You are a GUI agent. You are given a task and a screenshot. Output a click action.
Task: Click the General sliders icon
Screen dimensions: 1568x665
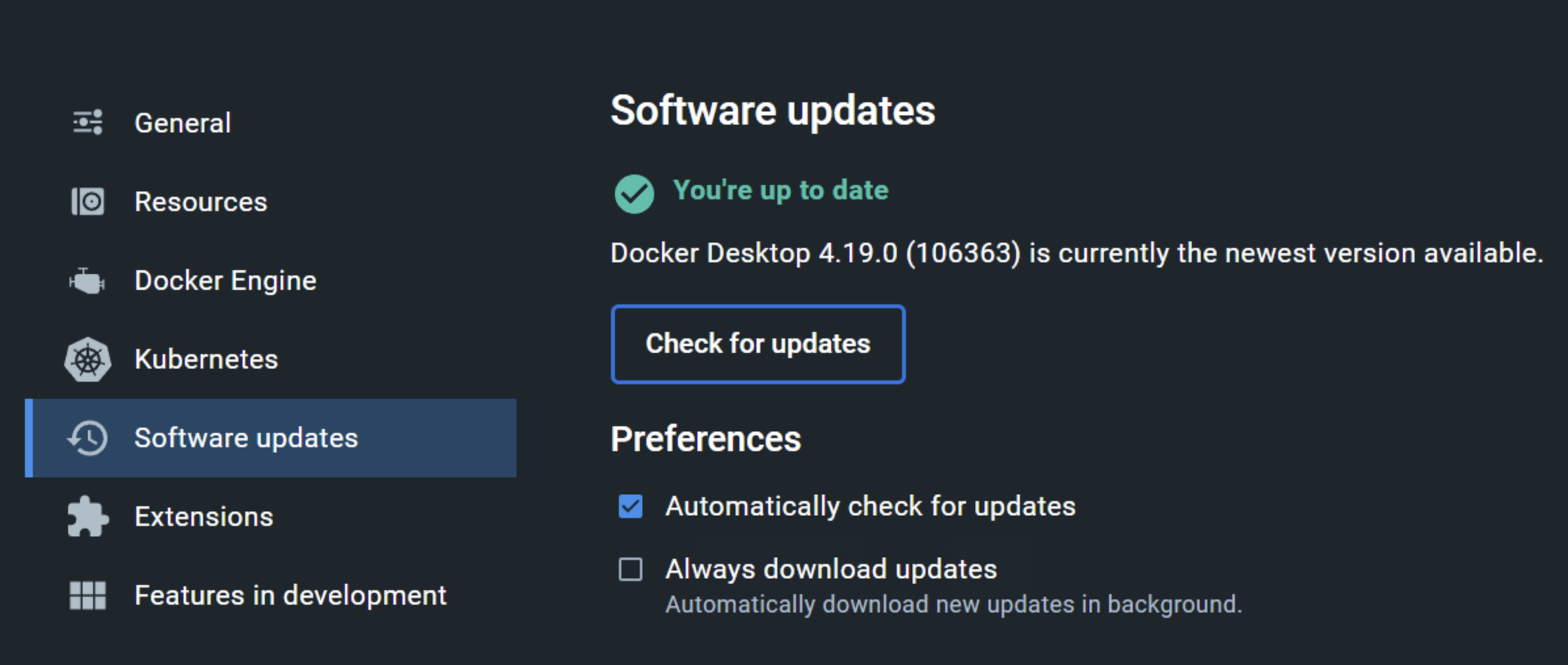coord(88,123)
